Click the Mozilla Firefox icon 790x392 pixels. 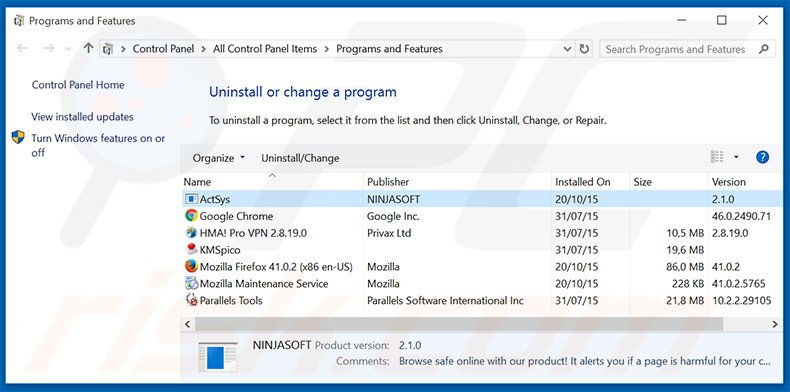191,267
